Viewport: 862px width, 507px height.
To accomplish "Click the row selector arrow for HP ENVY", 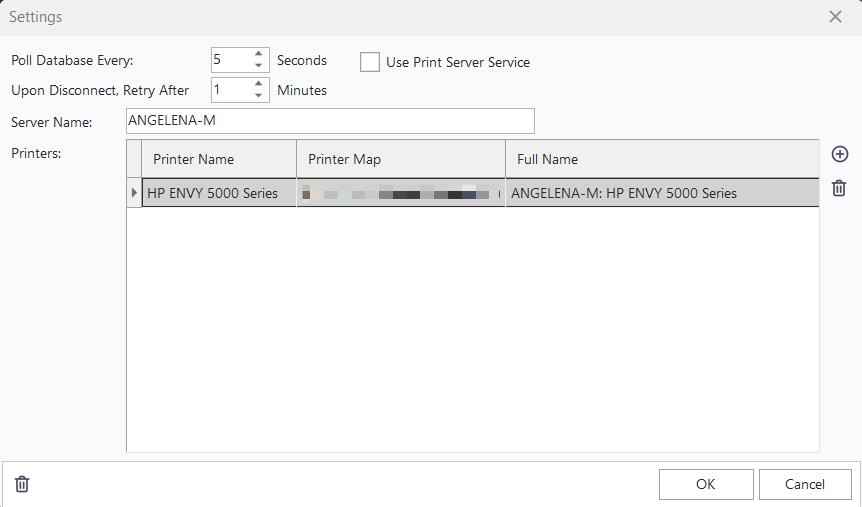I will 134,192.
